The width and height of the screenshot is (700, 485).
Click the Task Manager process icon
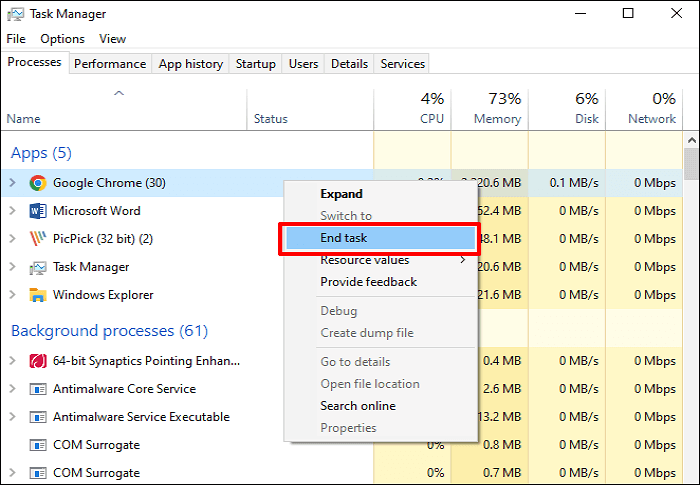[38, 267]
